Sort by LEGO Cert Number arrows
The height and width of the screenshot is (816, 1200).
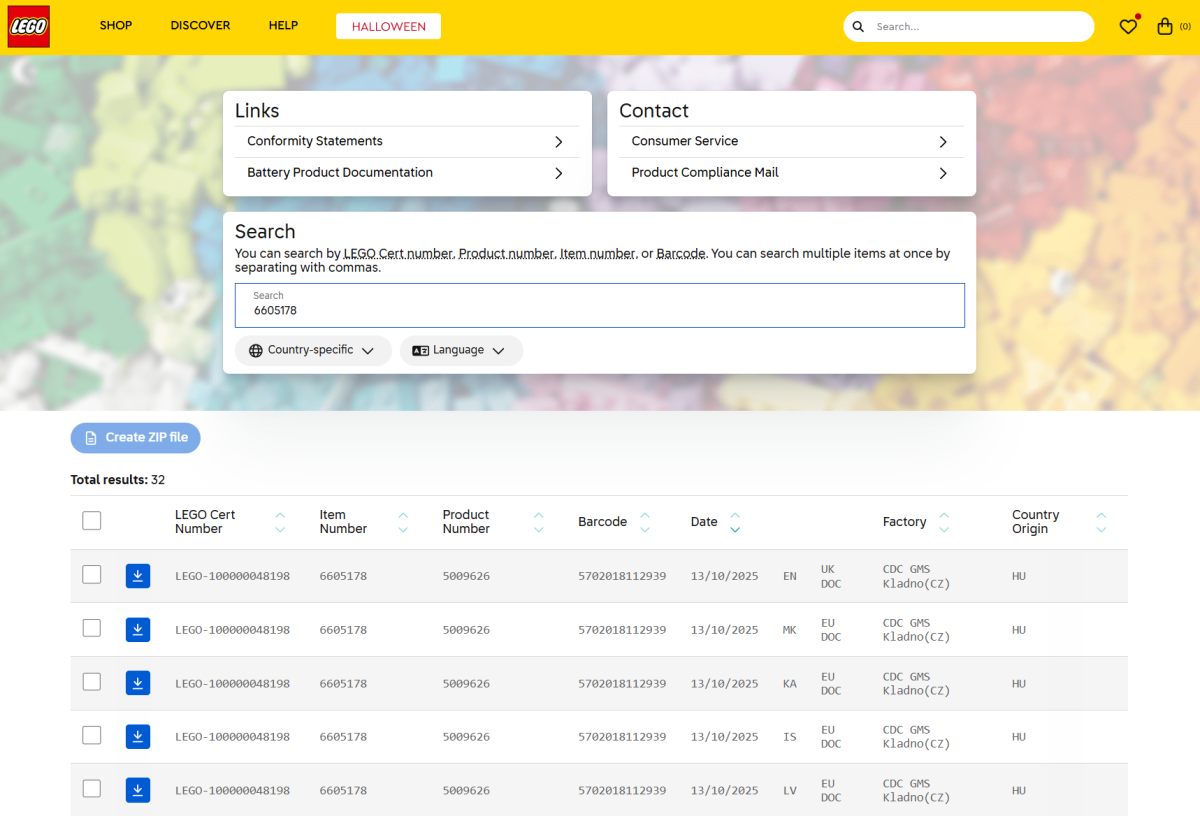point(280,522)
